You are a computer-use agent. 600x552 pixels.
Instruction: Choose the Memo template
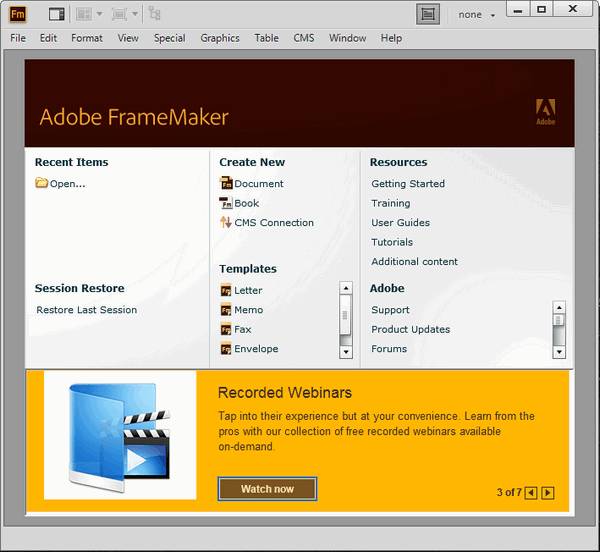click(249, 310)
